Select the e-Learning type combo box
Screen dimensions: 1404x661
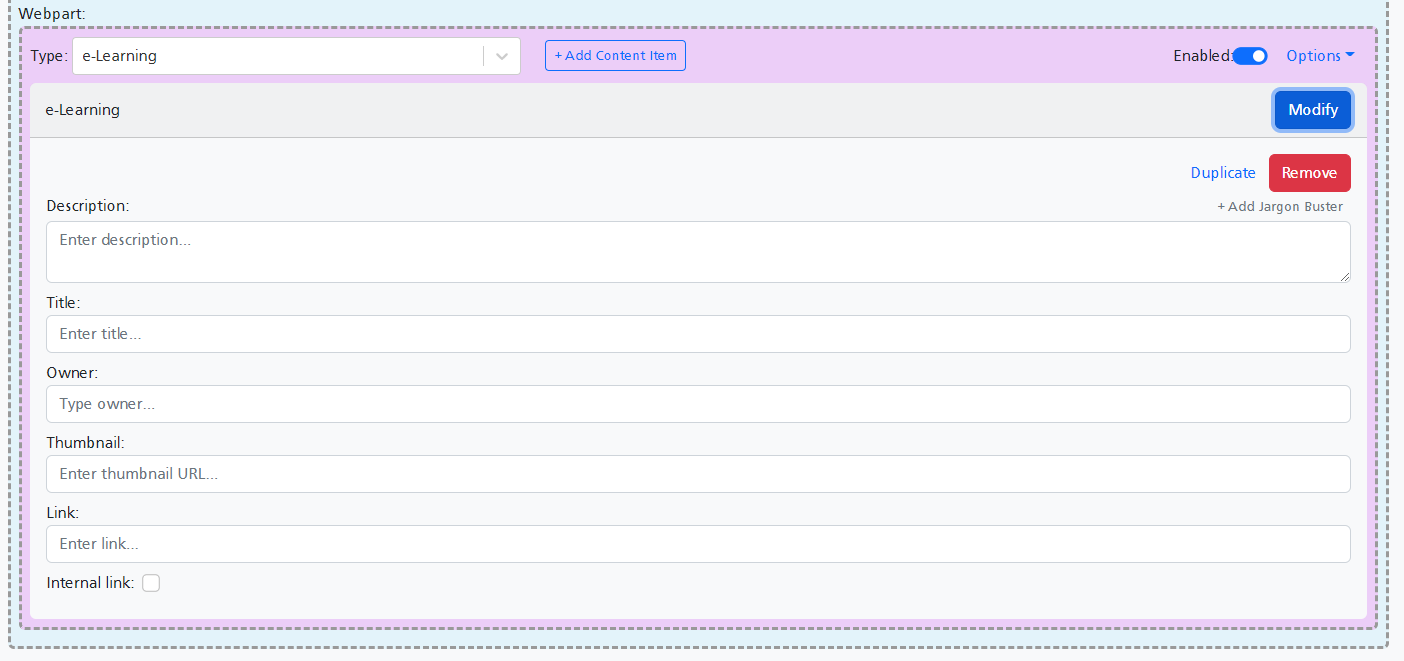click(x=296, y=56)
